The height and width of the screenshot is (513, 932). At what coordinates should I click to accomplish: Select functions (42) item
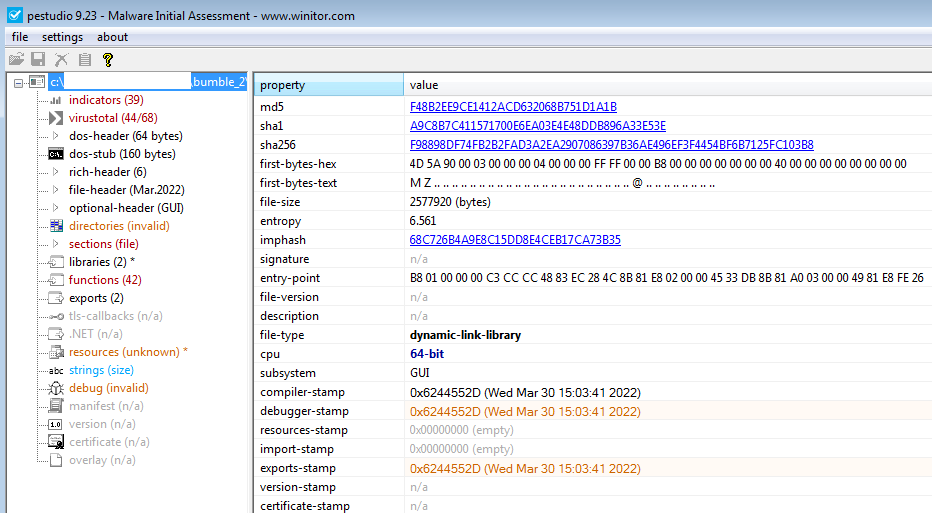pyautogui.click(x=105, y=280)
